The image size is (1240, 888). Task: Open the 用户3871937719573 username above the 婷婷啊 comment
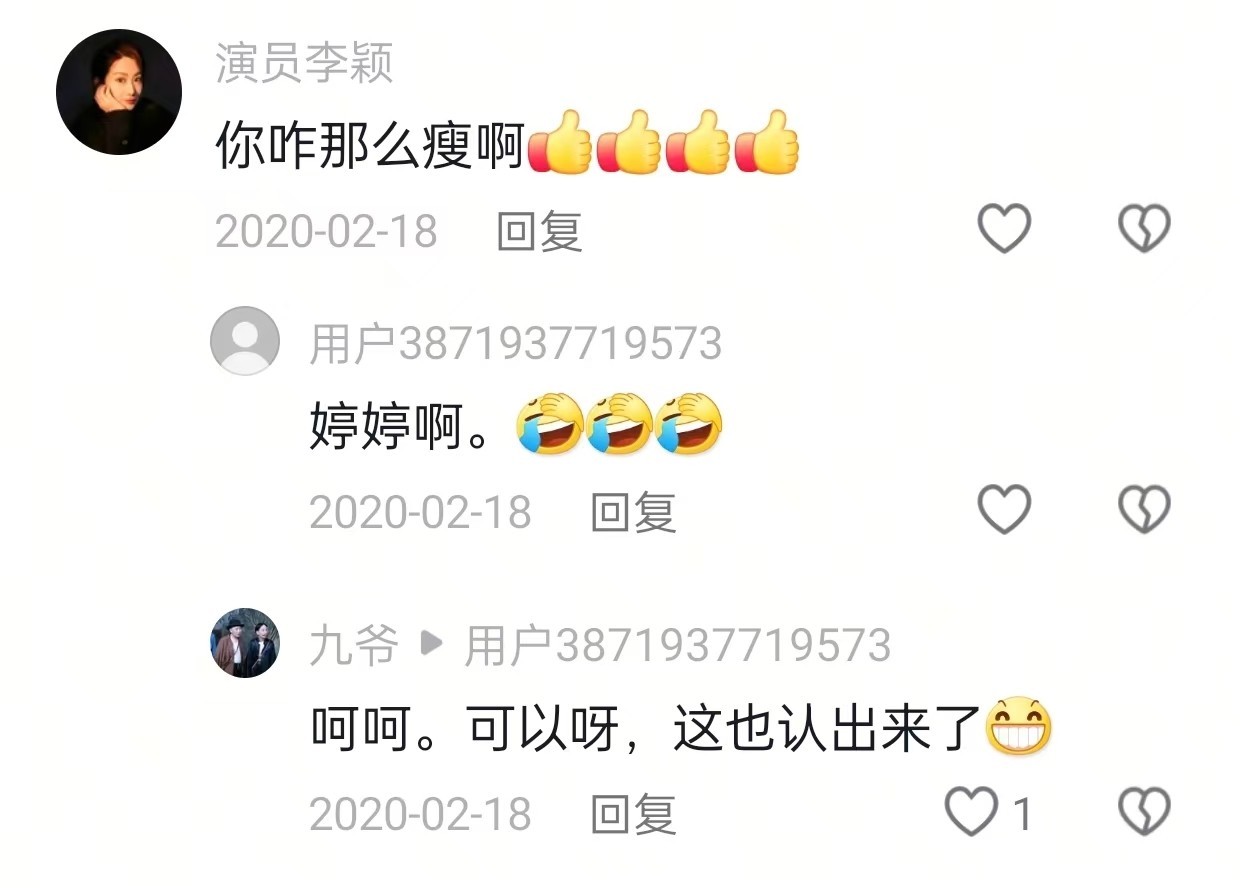[515, 344]
